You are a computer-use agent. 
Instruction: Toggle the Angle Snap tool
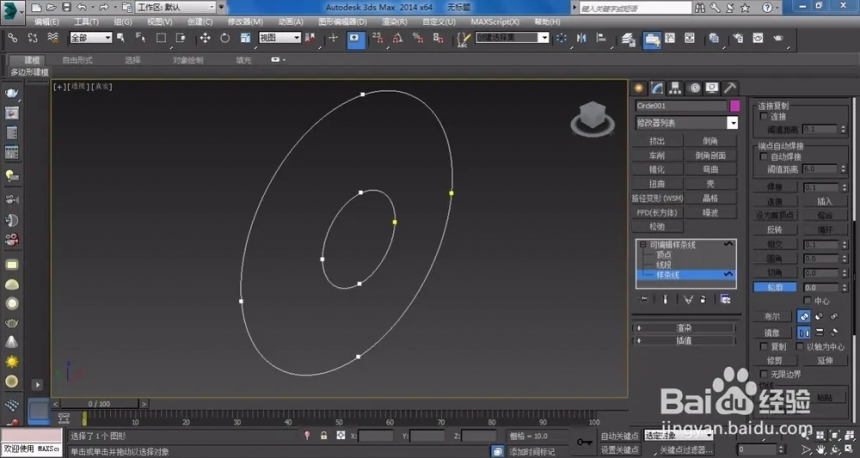coord(398,38)
